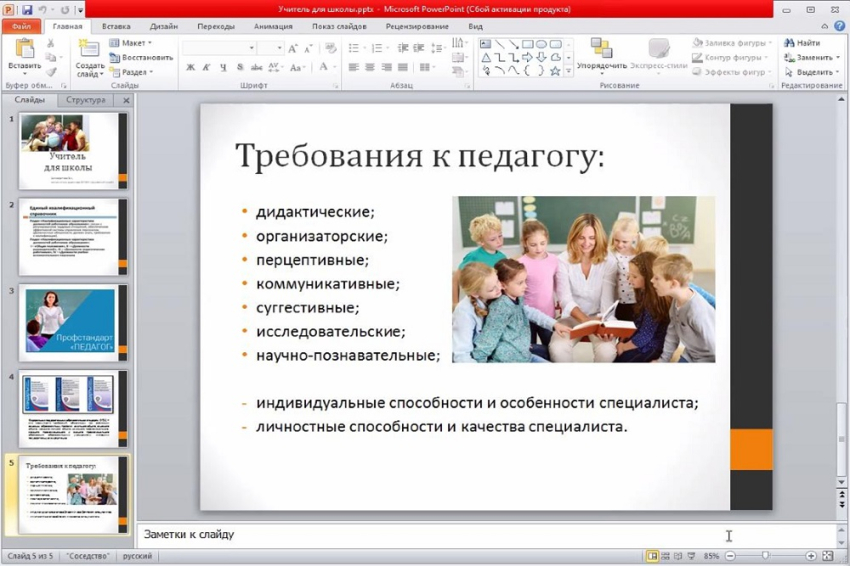The width and height of the screenshot is (850, 566).
Task: Select the Isosceles Triangle shape
Action: pos(486,57)
